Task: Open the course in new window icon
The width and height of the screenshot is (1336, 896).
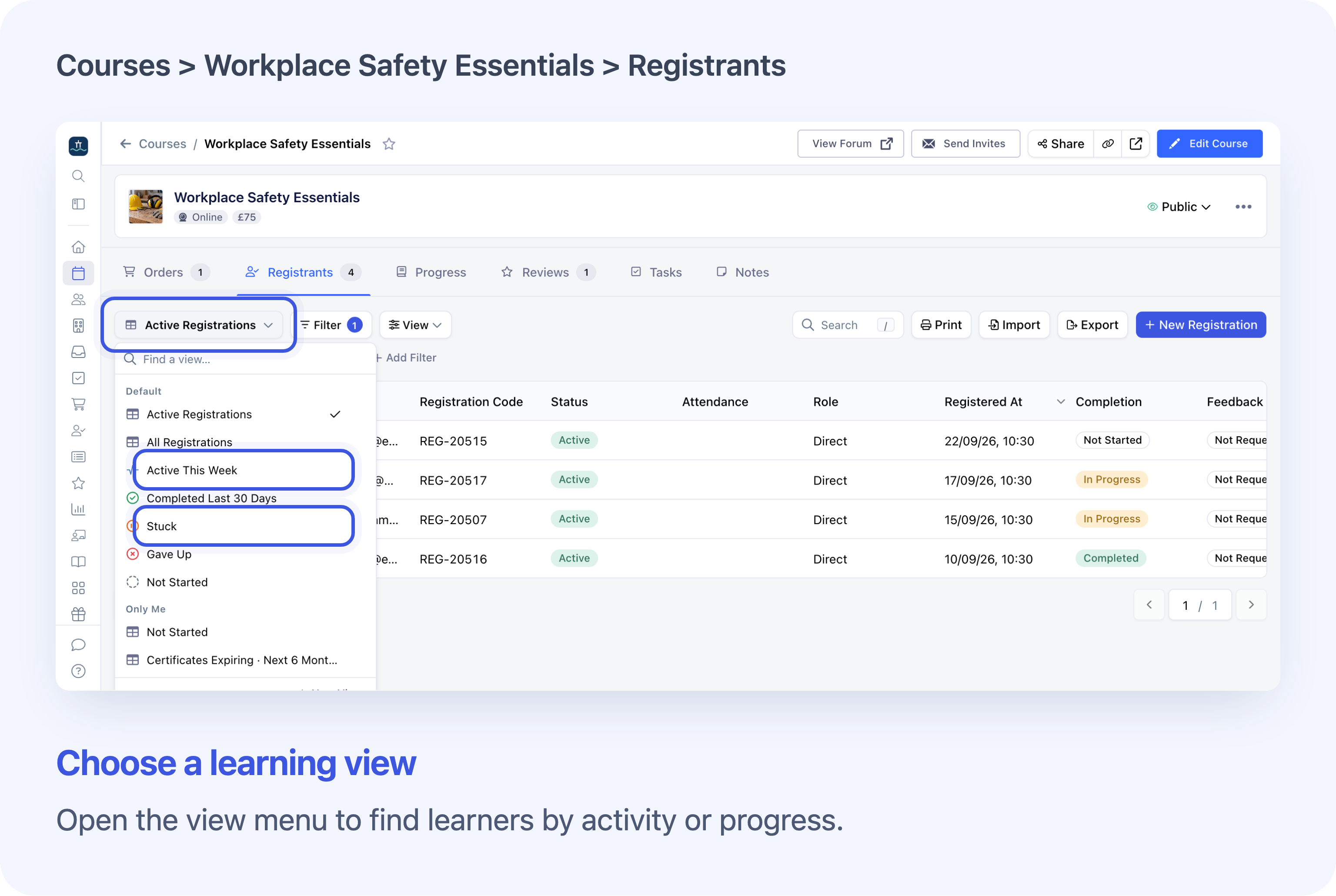Action: pyautogui.click(x=1136, y=144)
